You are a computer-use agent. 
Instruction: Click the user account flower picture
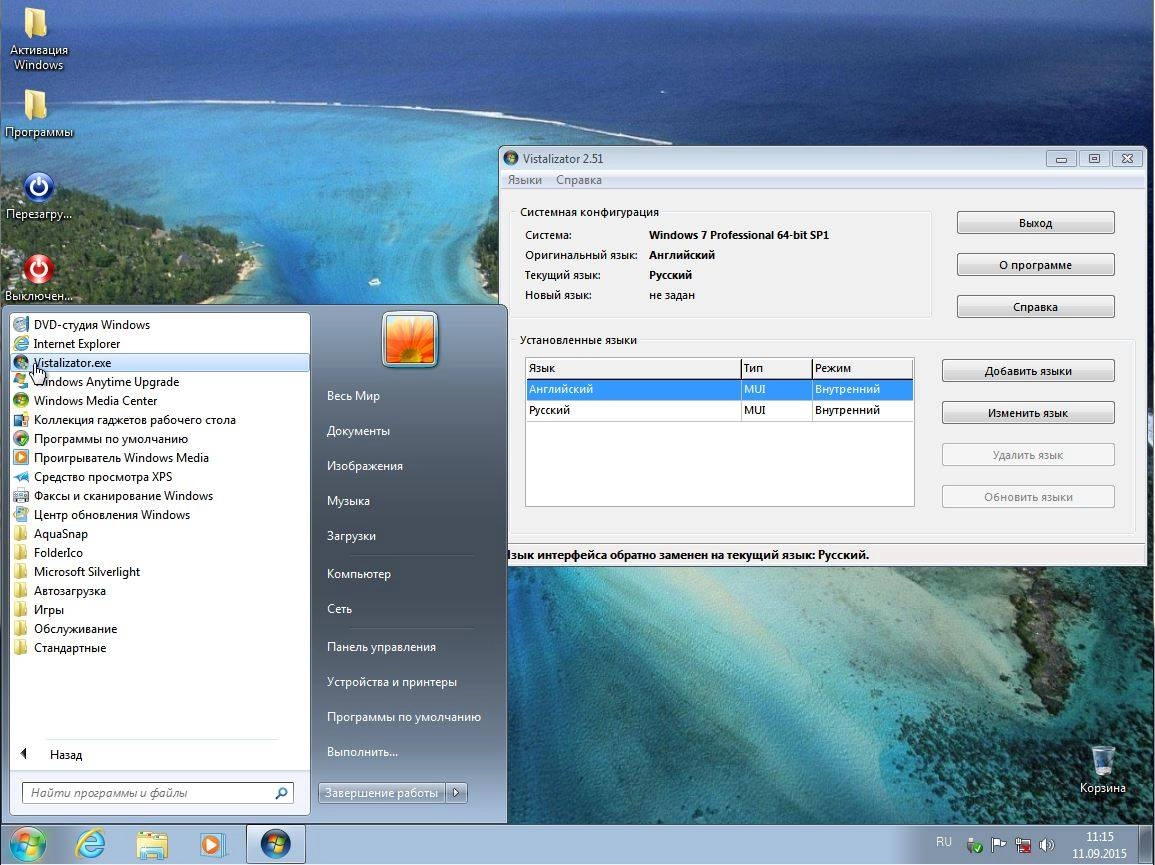coord(410,340)
